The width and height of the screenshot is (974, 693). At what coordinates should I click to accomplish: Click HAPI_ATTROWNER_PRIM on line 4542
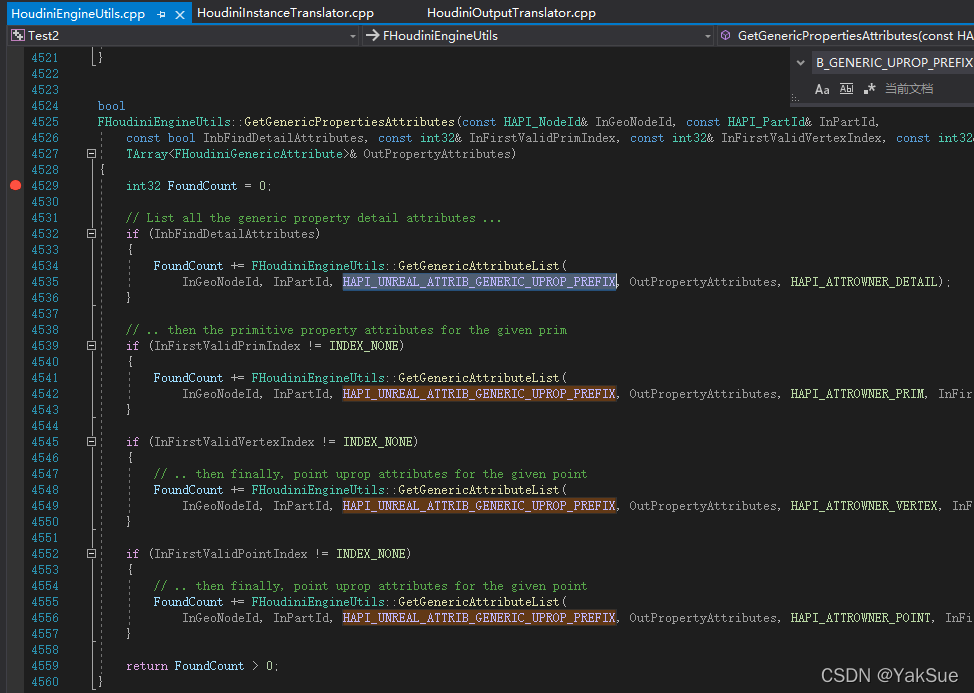coord(857,394)
